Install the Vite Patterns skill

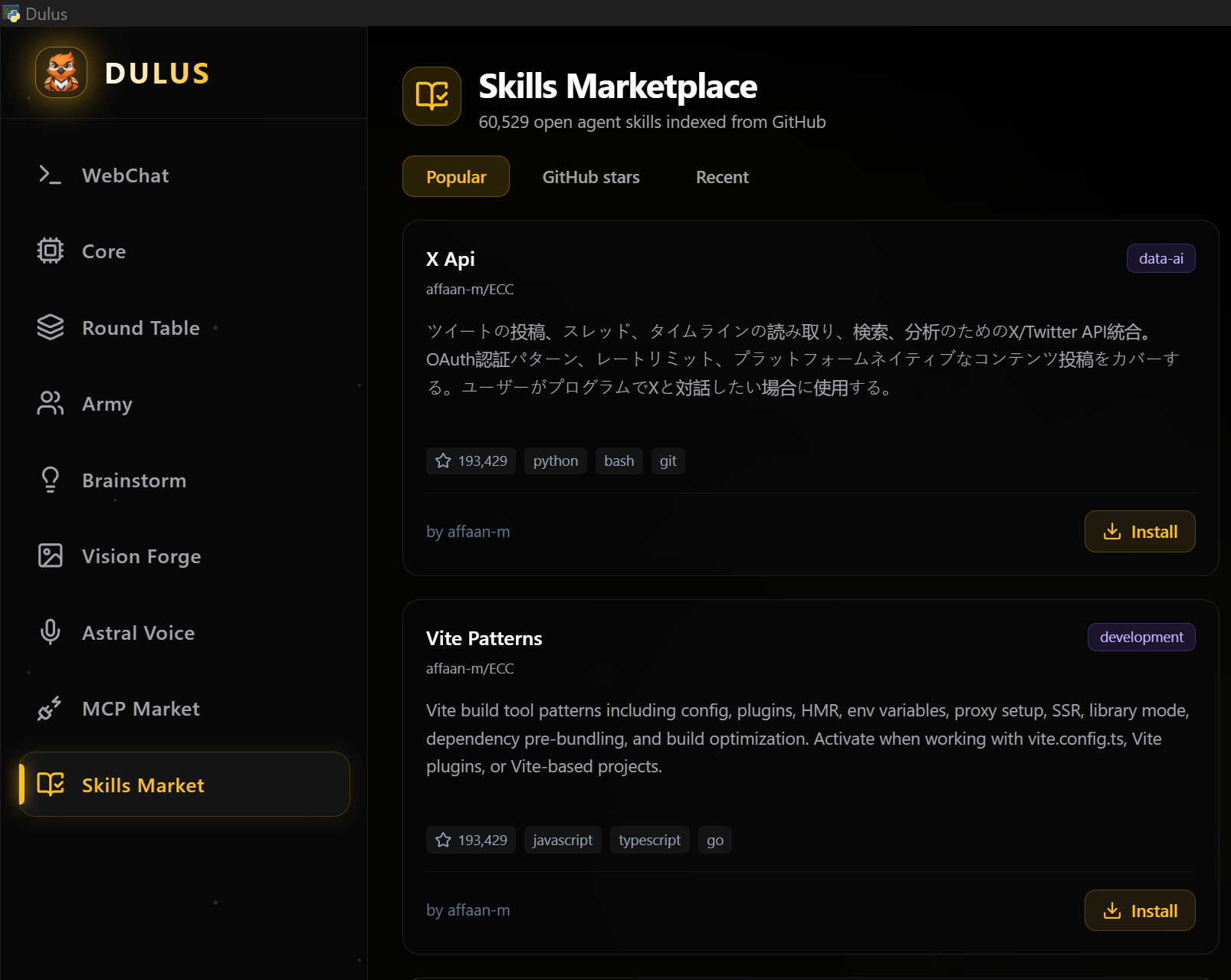point(1140,910)
